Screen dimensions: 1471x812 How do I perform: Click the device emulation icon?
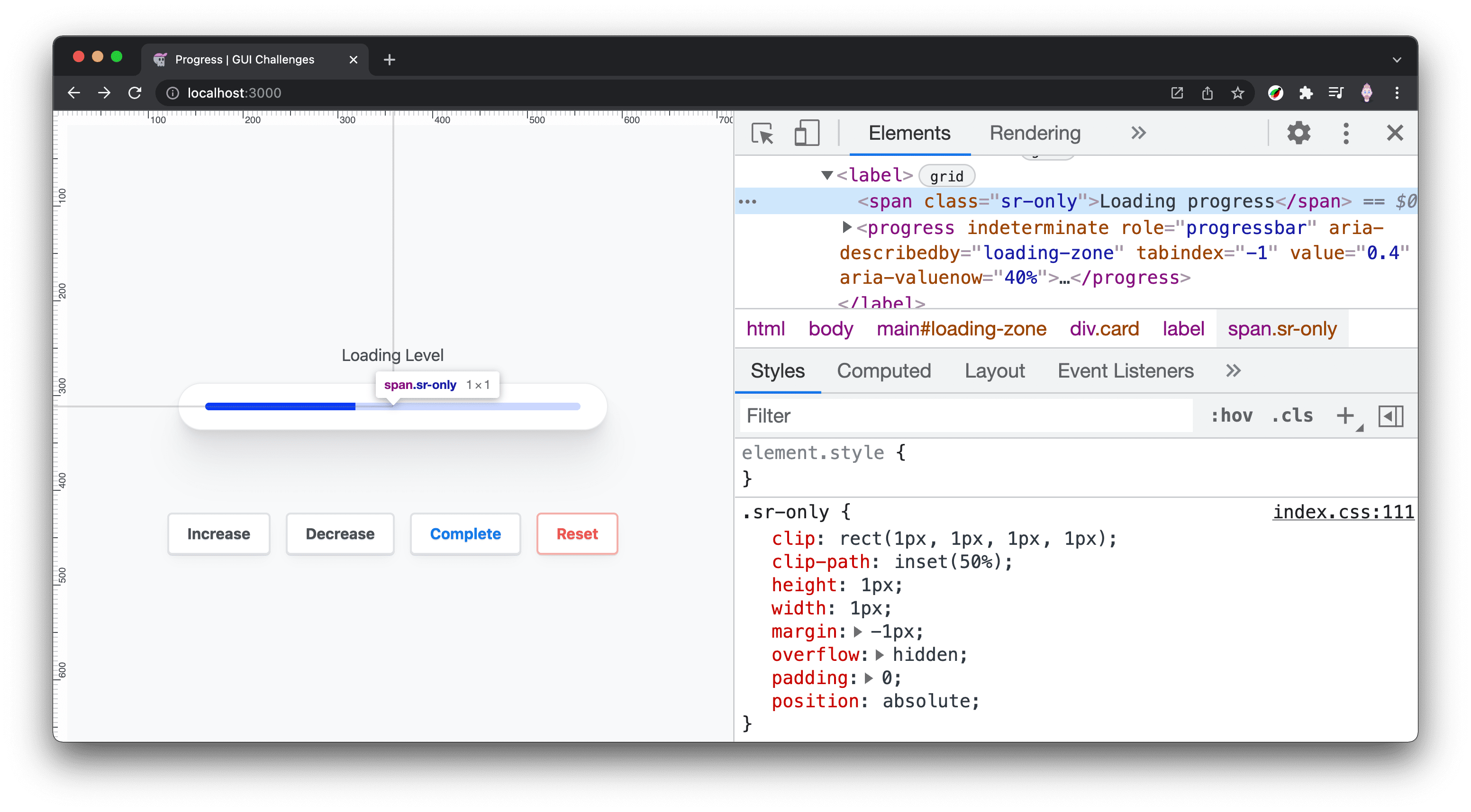(805, 133)
